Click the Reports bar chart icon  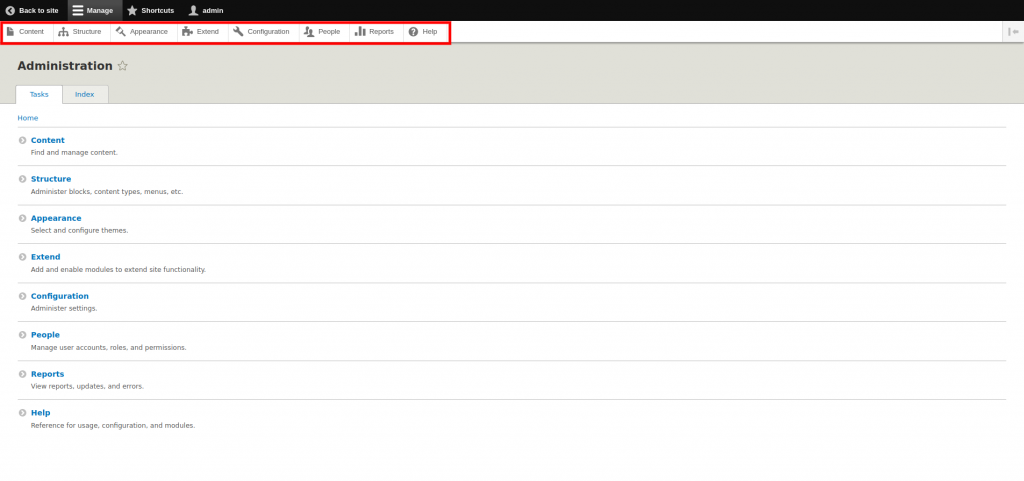point(360,32)
